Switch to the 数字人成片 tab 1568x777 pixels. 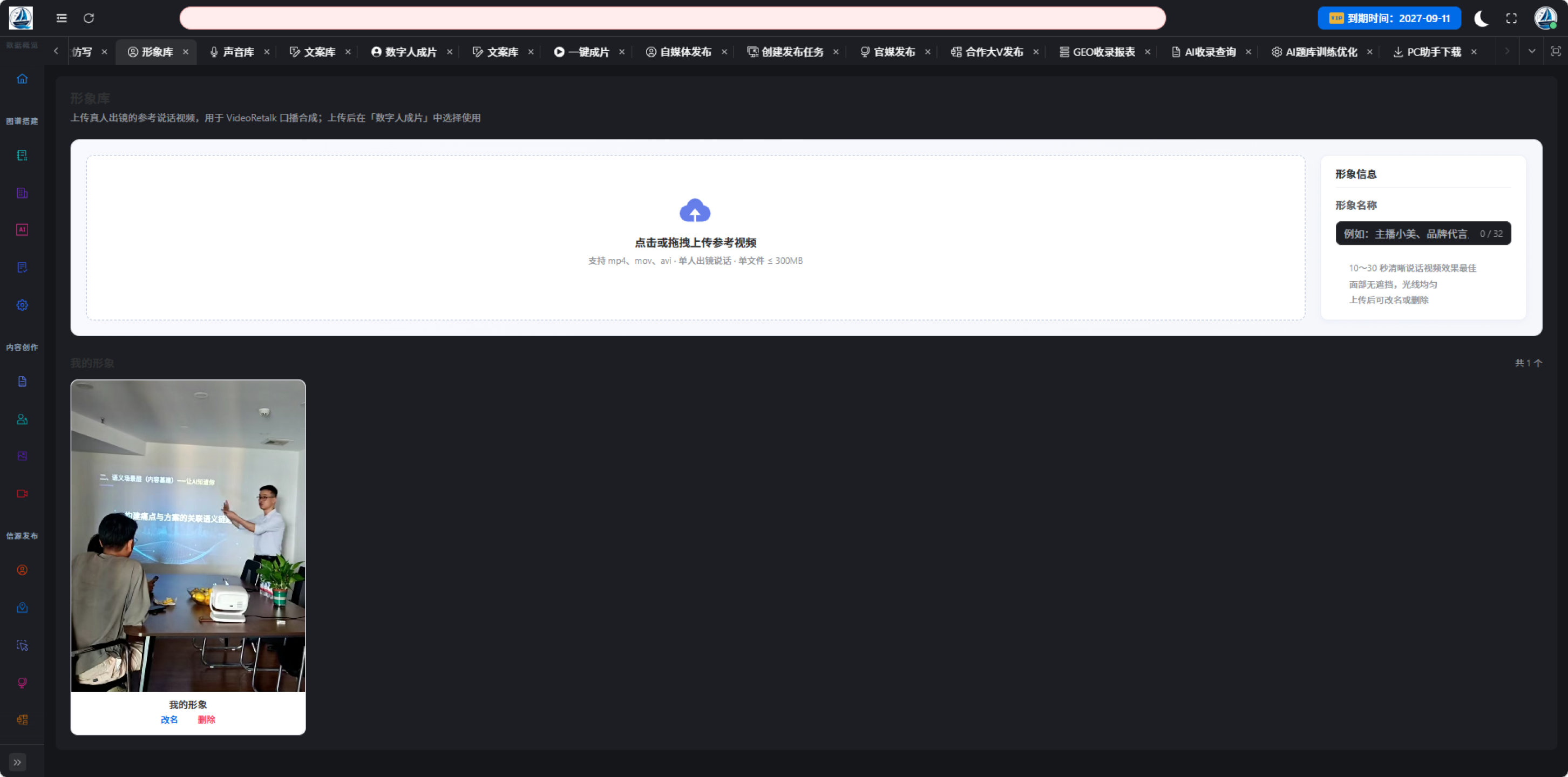click(404, 52)
